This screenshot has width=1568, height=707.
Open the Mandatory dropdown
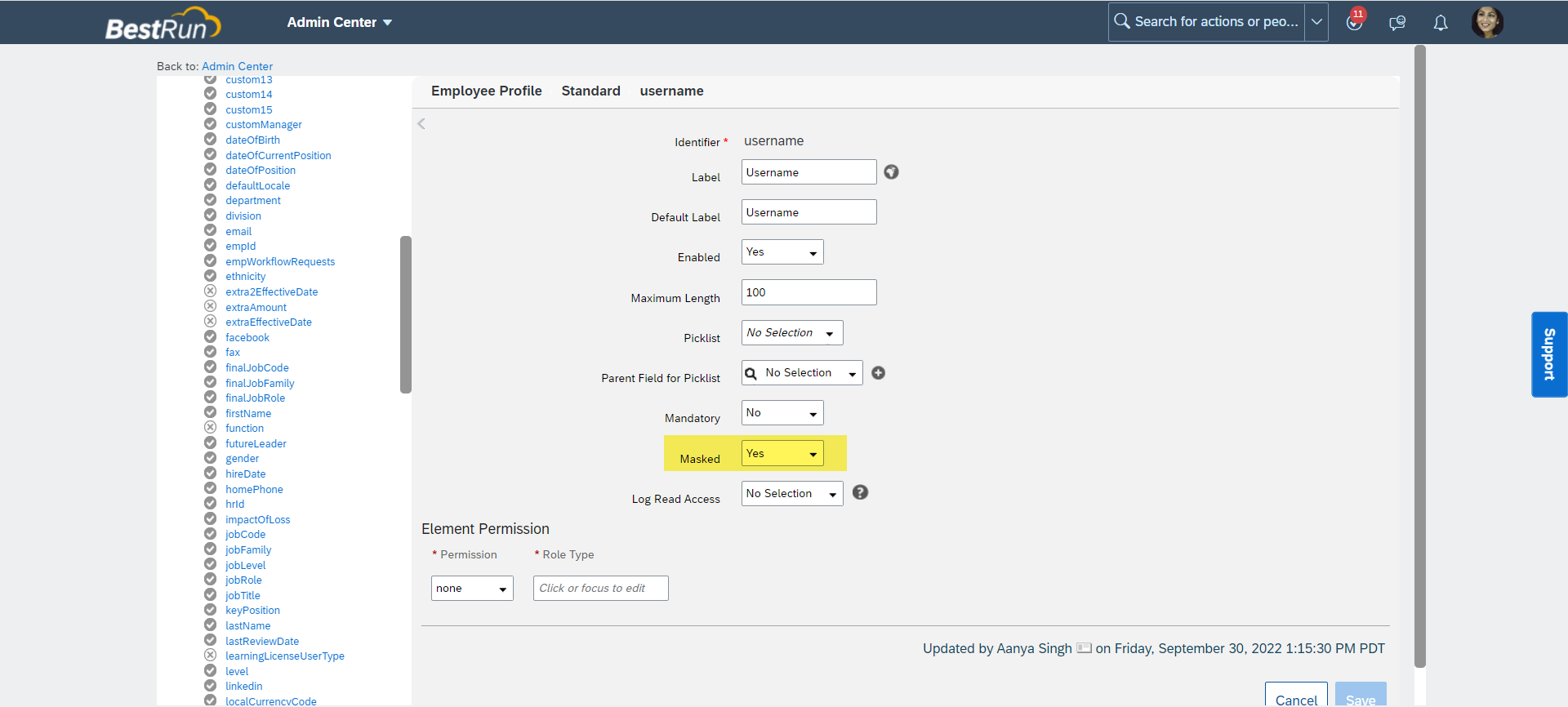782,412
